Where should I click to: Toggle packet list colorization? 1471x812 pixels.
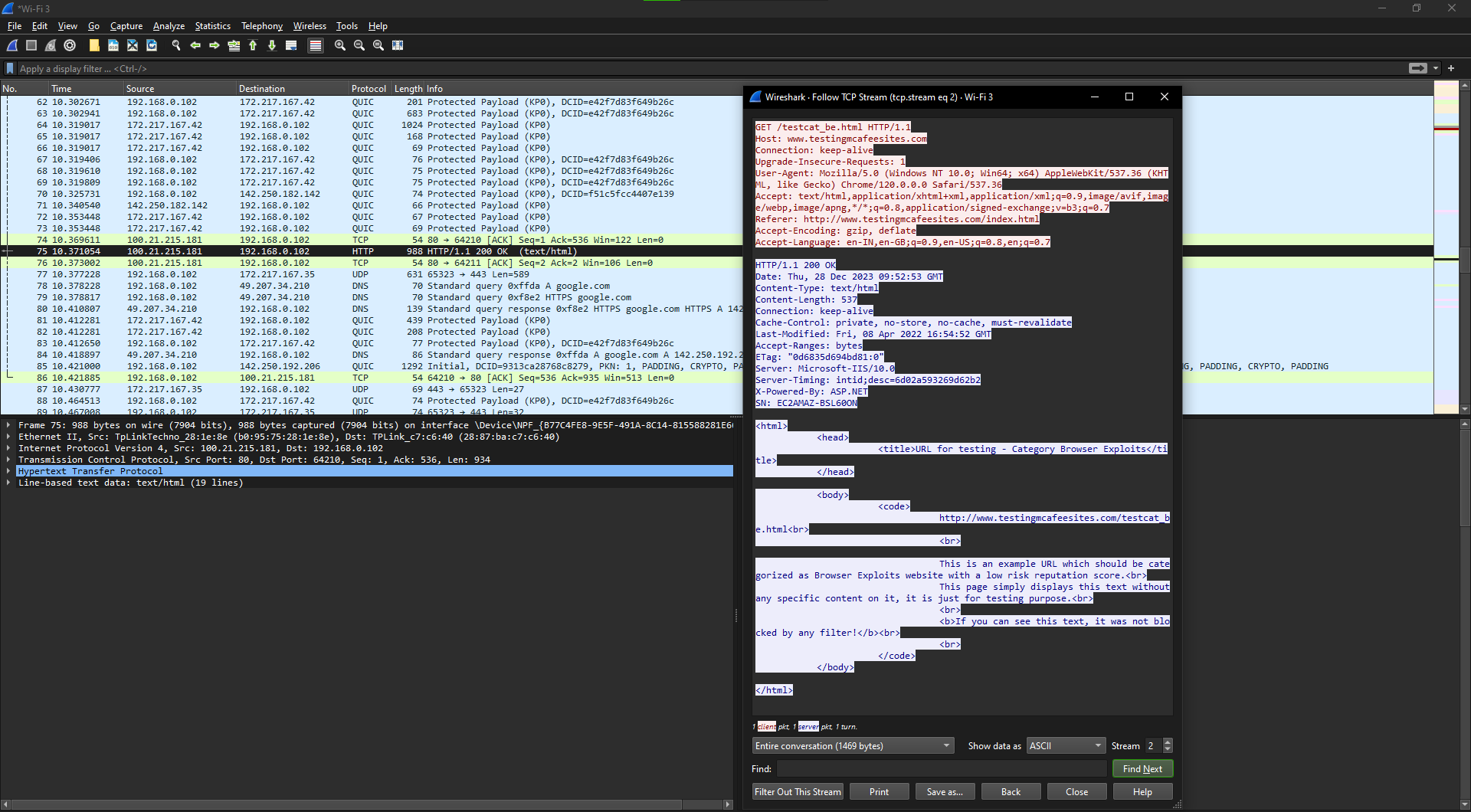[x=315, y=45]
